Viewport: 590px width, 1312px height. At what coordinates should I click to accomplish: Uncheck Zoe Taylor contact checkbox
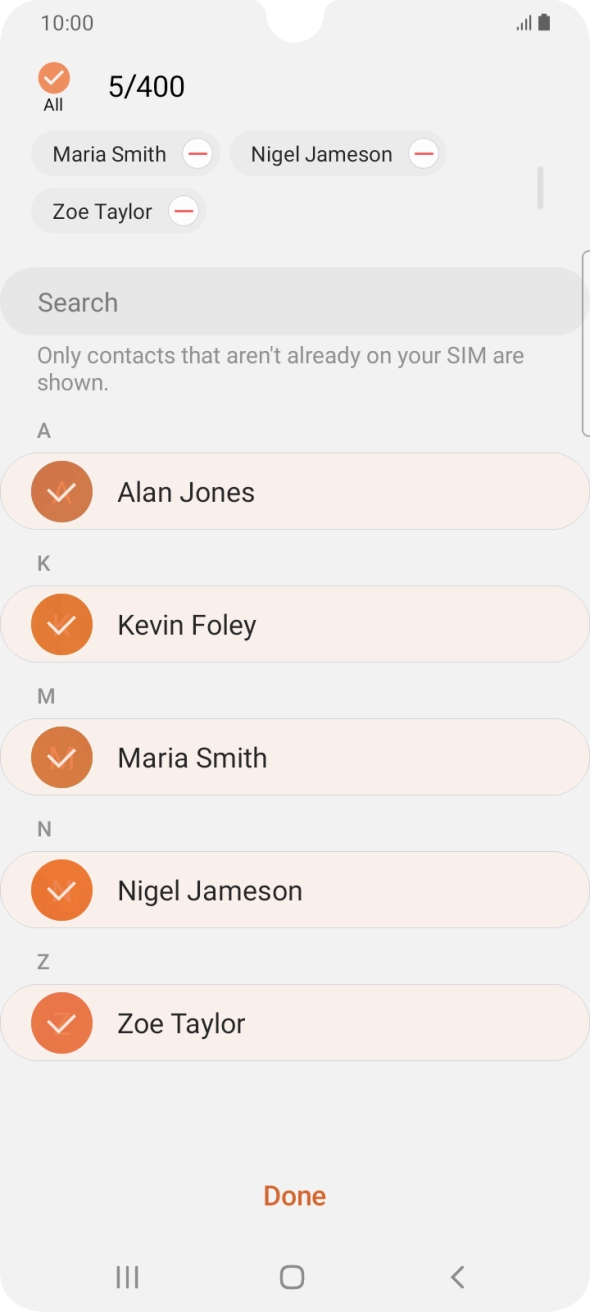(62, 1023)
